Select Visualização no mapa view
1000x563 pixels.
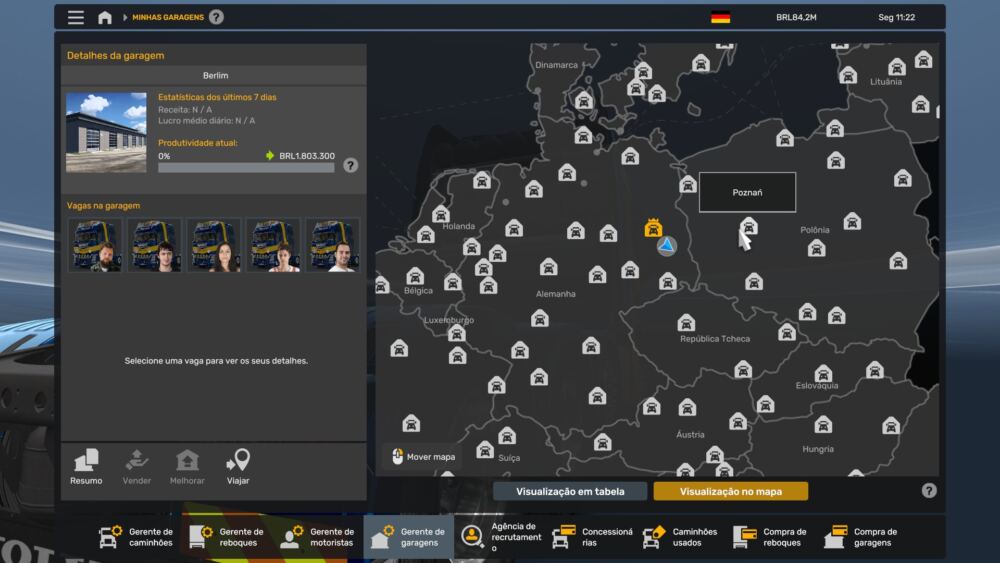click(731, 491)
